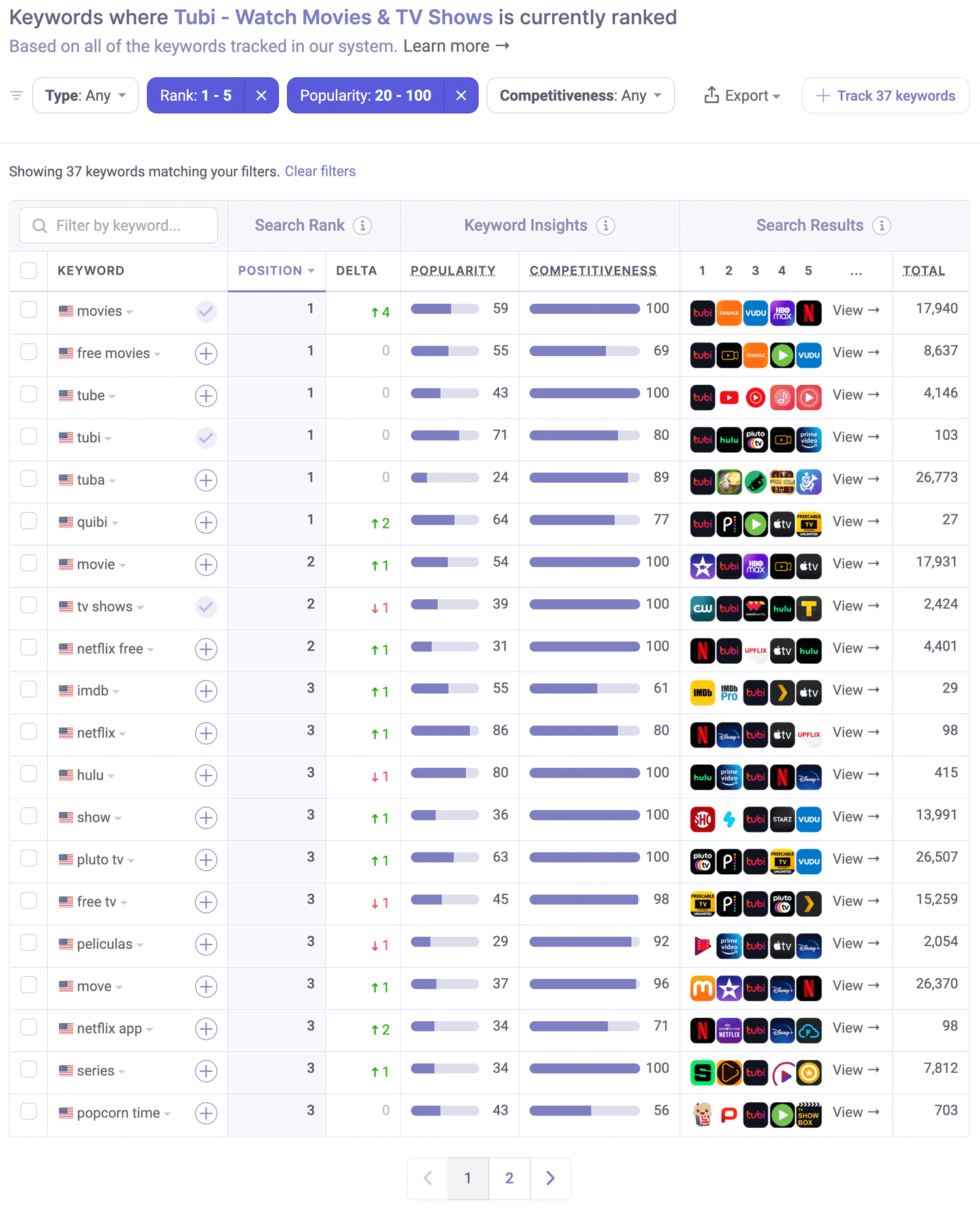Add quibi keyword with plus icon
Viewport: 980px width, 1214px height.
point(206,522)
